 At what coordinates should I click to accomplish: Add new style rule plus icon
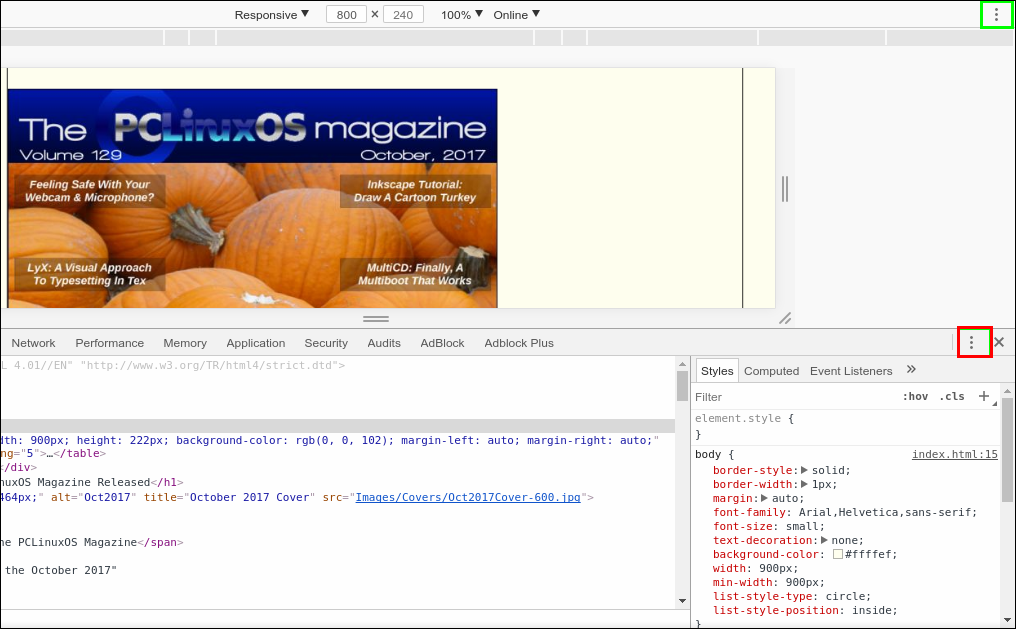tap(984, 396)
